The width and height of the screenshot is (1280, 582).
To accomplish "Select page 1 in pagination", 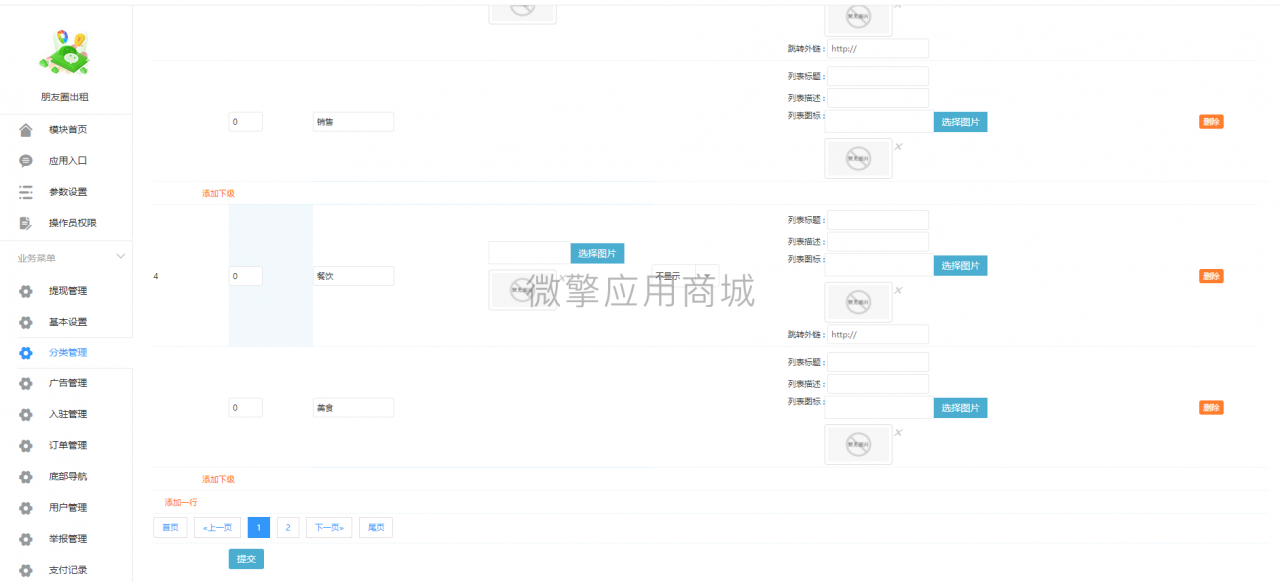I will coord(258,527).
